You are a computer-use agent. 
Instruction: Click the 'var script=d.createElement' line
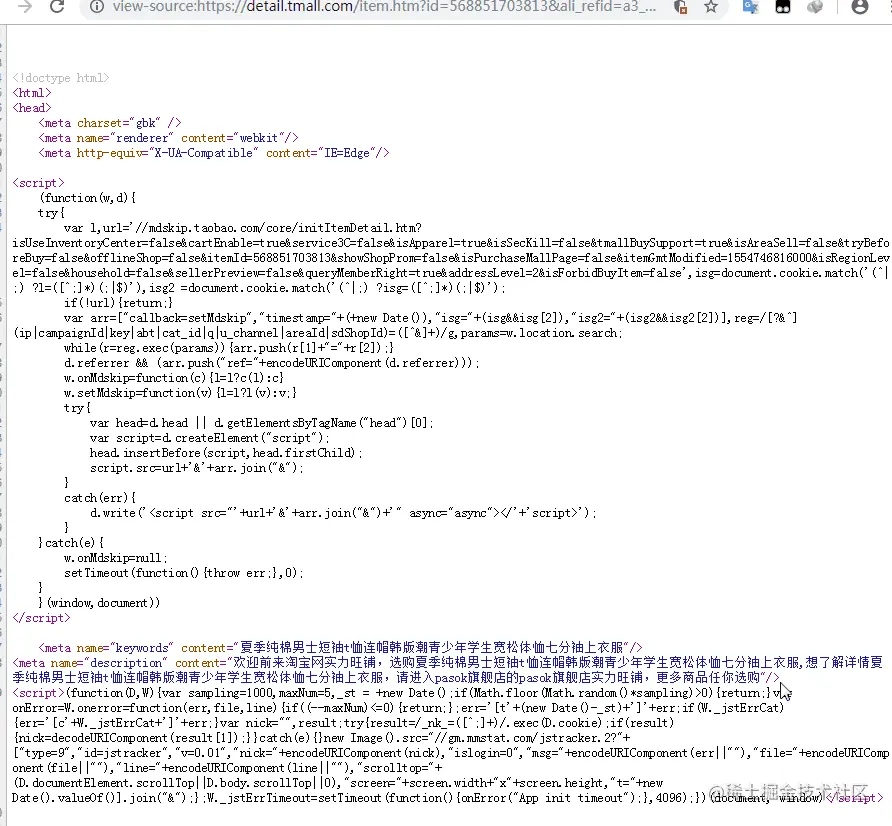pyautogui.click(x=209, y=437)
